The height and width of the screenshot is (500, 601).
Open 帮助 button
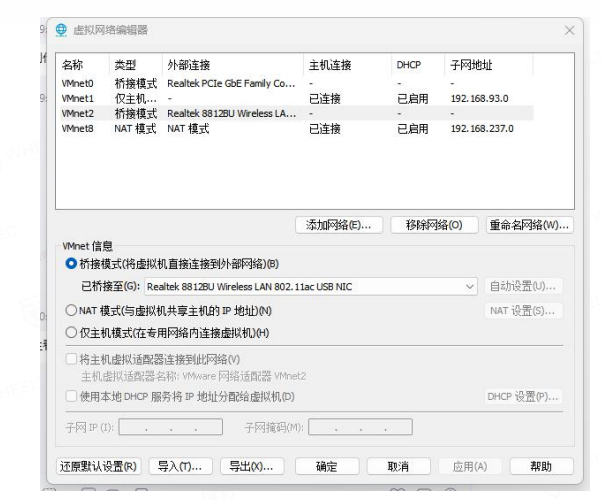(x=542, y=466)
